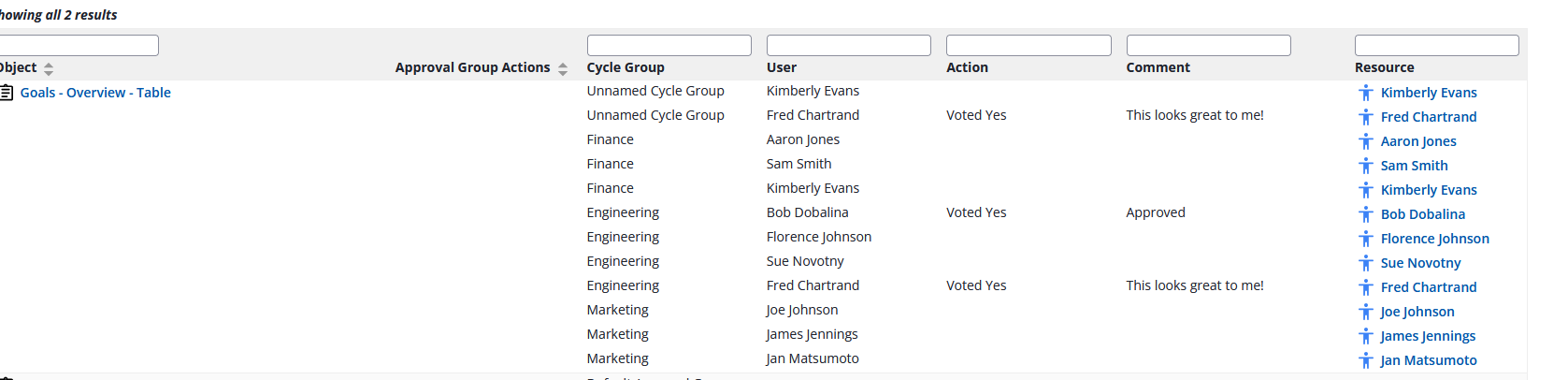Click the Object column filter field
1568x380 pixels.
[79, 45]
